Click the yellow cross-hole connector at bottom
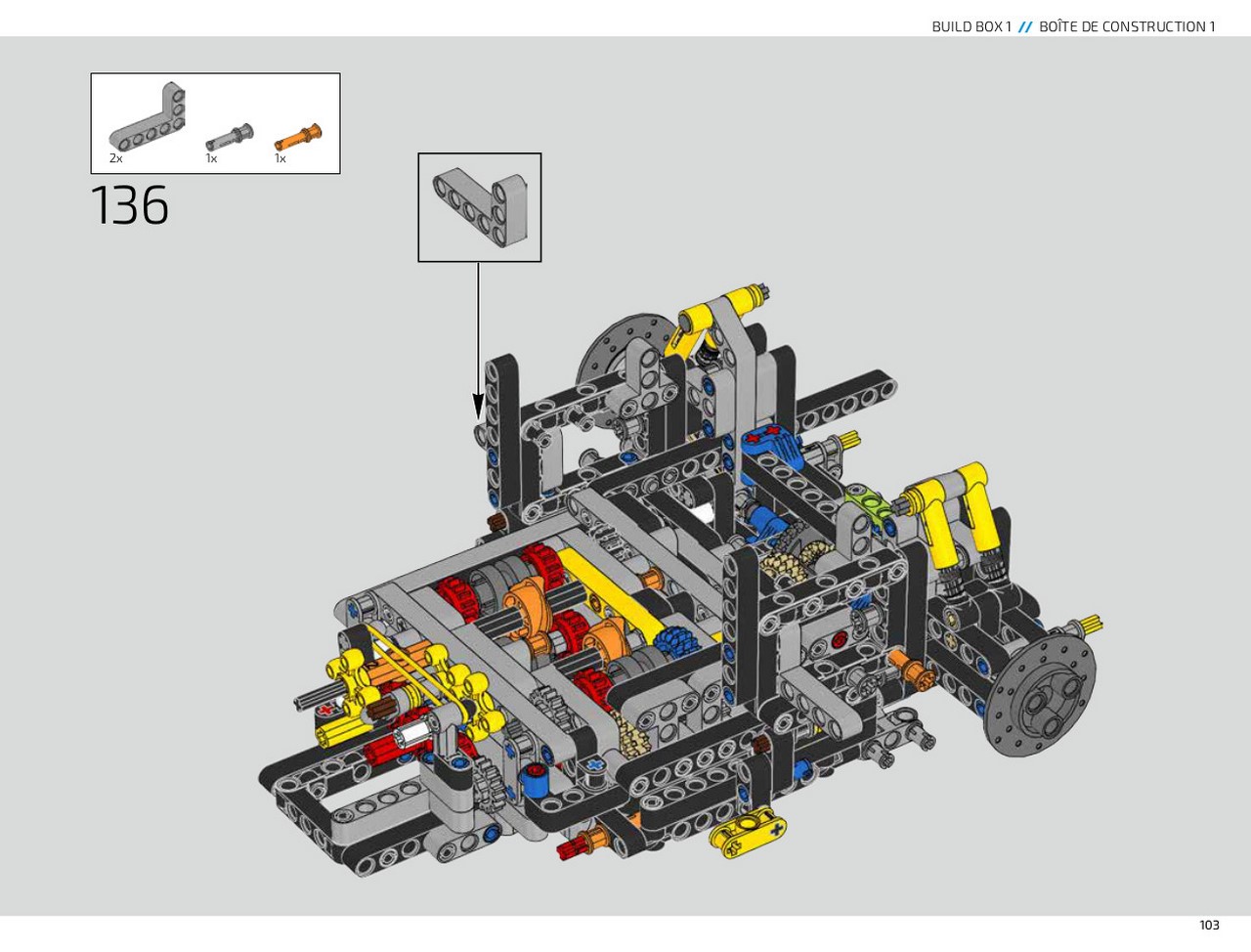Screen dimensions: 1251x952 749,833
